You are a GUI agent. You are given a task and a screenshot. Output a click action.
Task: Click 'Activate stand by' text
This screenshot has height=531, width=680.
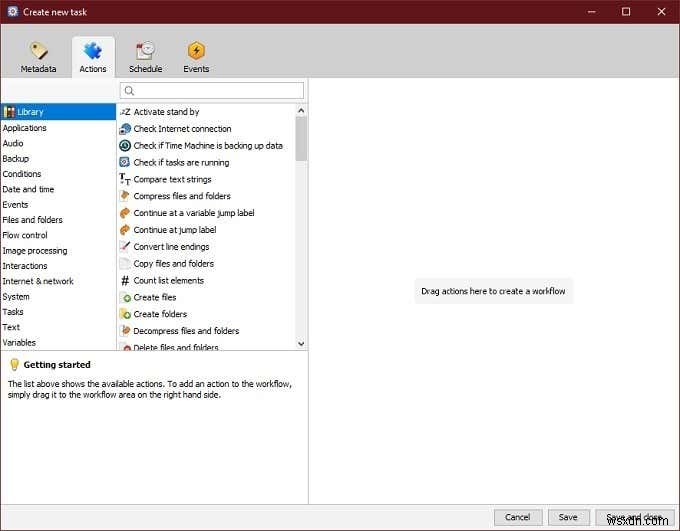tap(167, 112)
